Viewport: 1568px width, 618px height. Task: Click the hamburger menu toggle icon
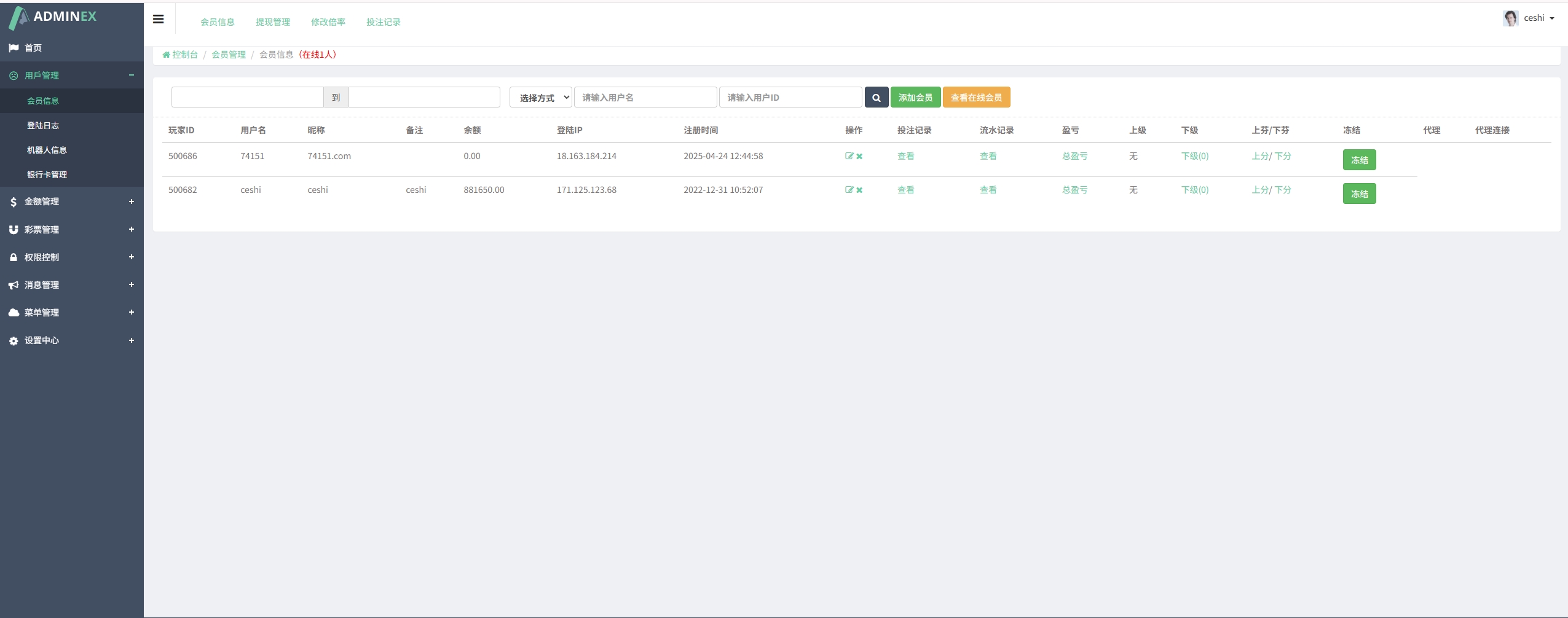pos(158,19)
